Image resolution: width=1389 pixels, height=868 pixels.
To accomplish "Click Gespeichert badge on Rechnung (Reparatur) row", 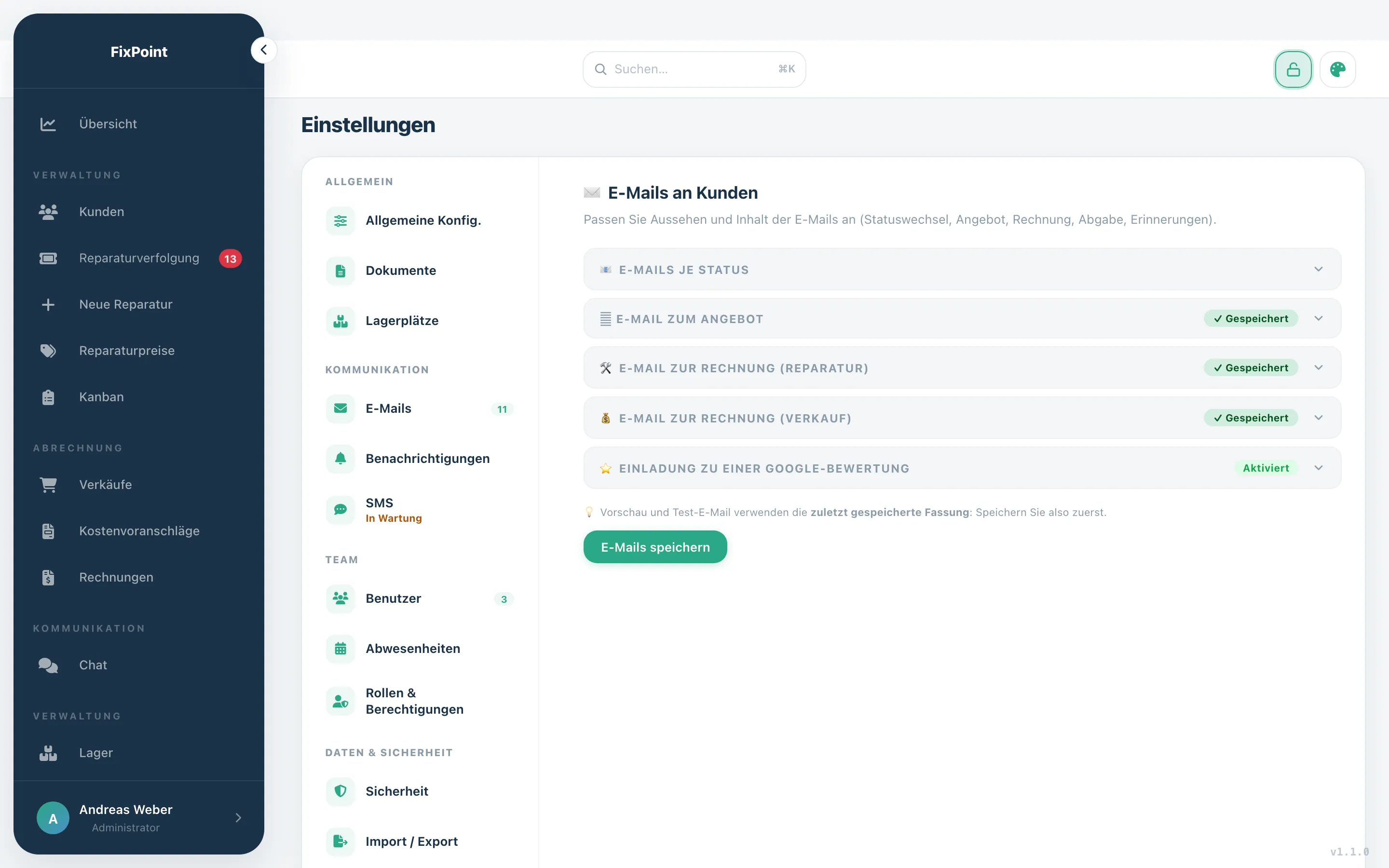I will 1251,368.
